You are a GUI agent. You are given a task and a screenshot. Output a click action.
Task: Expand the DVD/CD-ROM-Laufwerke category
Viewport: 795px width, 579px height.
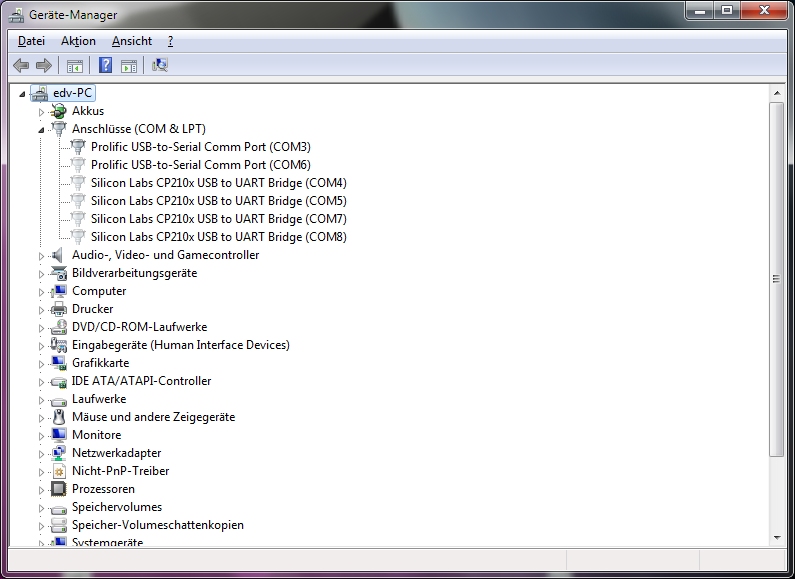[41, 328]
